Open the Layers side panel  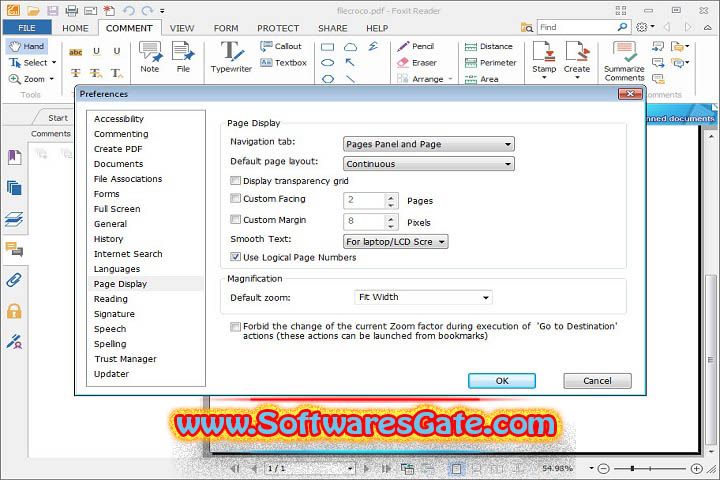pos(14,219)
